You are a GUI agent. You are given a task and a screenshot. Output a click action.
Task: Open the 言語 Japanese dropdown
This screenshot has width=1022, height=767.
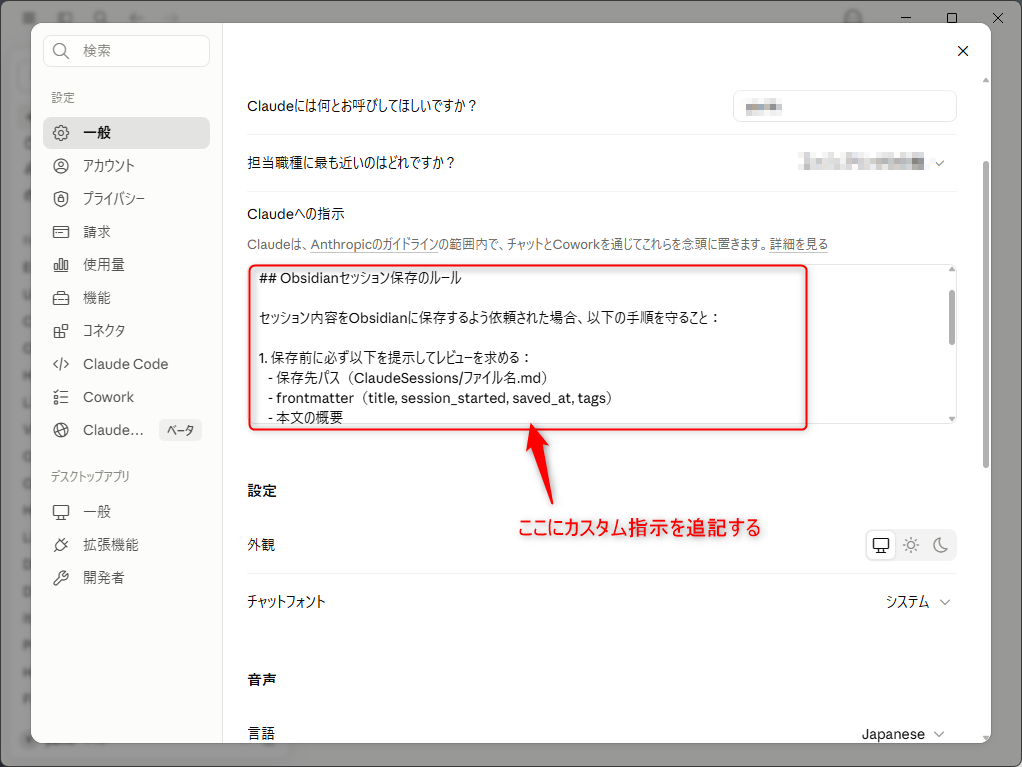[903, 734]
